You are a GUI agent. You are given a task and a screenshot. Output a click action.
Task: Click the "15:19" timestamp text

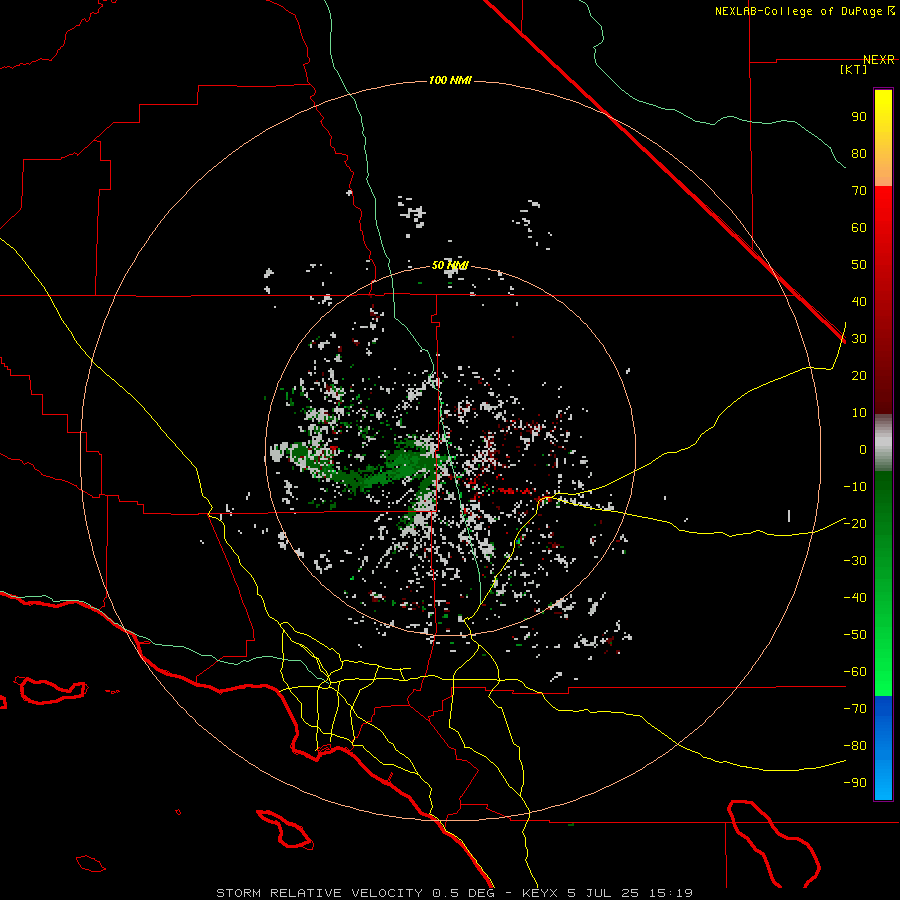click(671, 893)
